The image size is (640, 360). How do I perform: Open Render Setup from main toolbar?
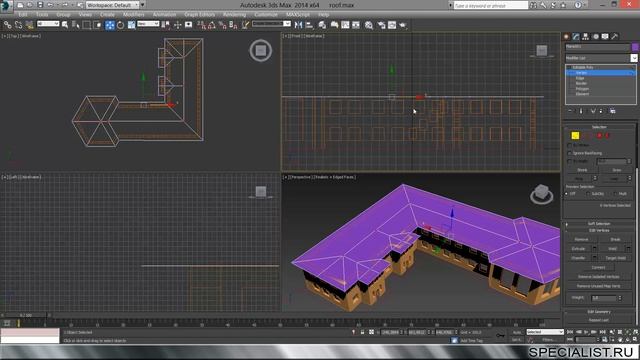coord(381,25)
